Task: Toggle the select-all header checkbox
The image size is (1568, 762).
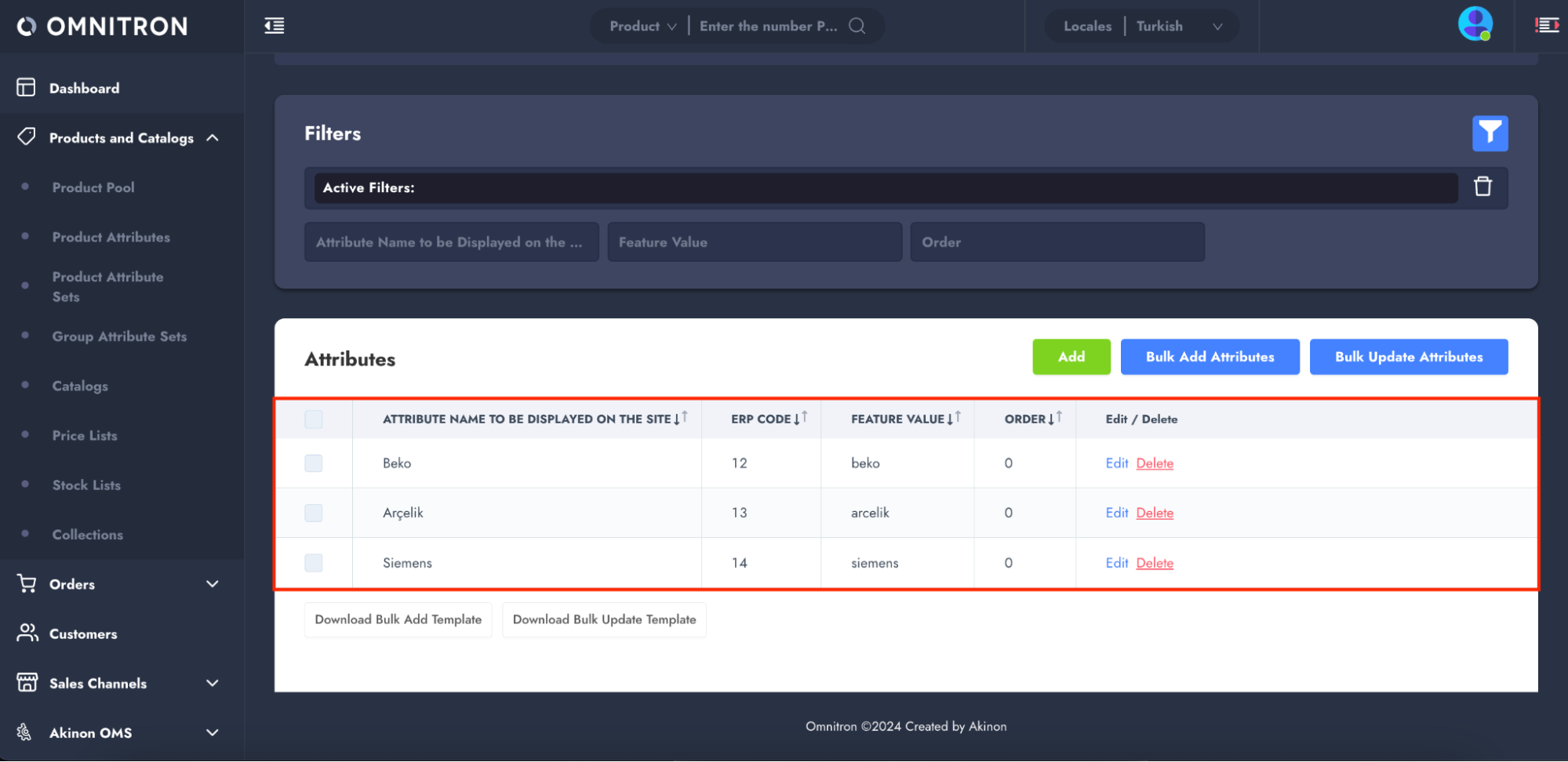Action: click(314, 419)
